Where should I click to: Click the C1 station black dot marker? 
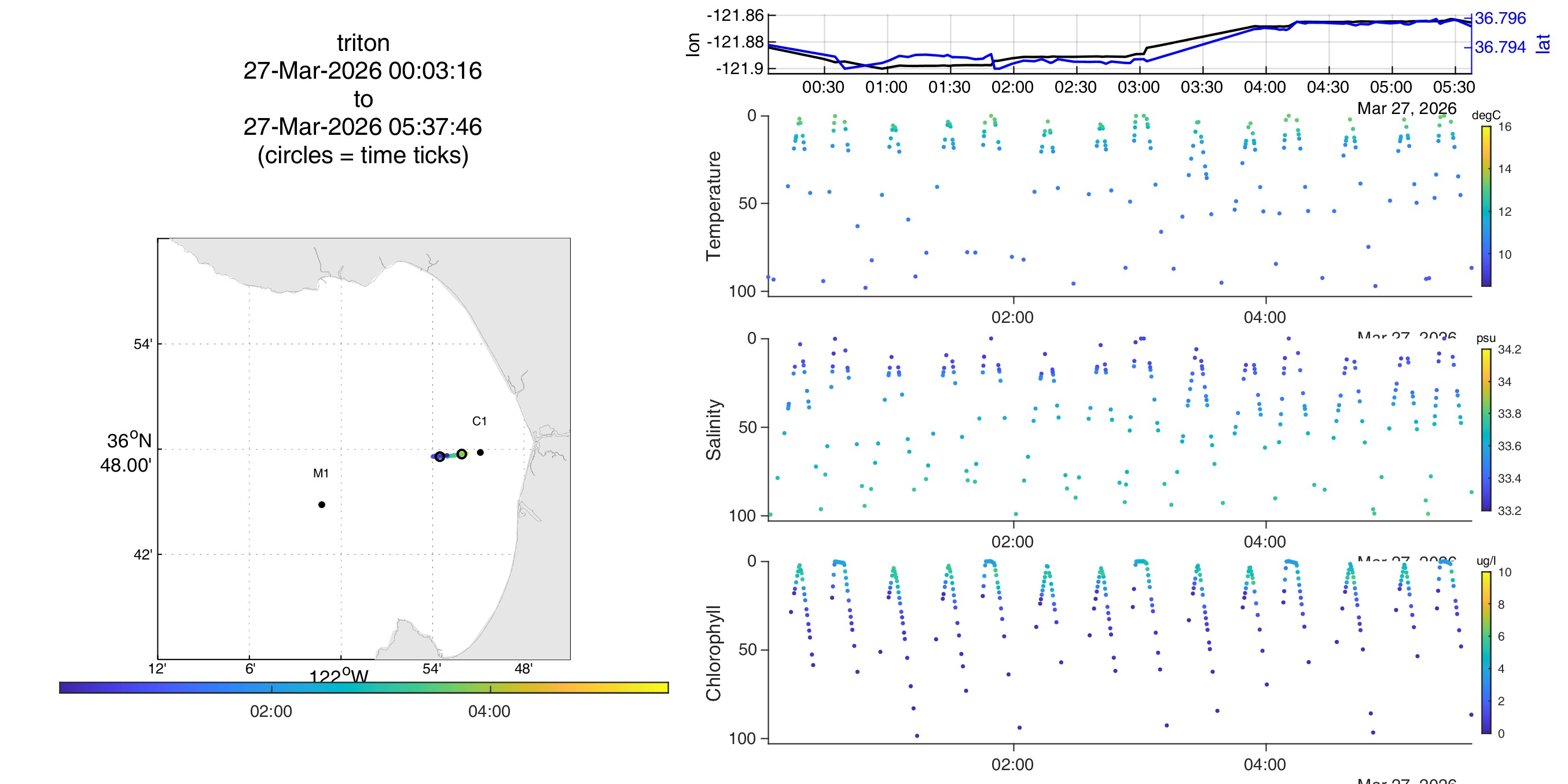click(480, 452)
